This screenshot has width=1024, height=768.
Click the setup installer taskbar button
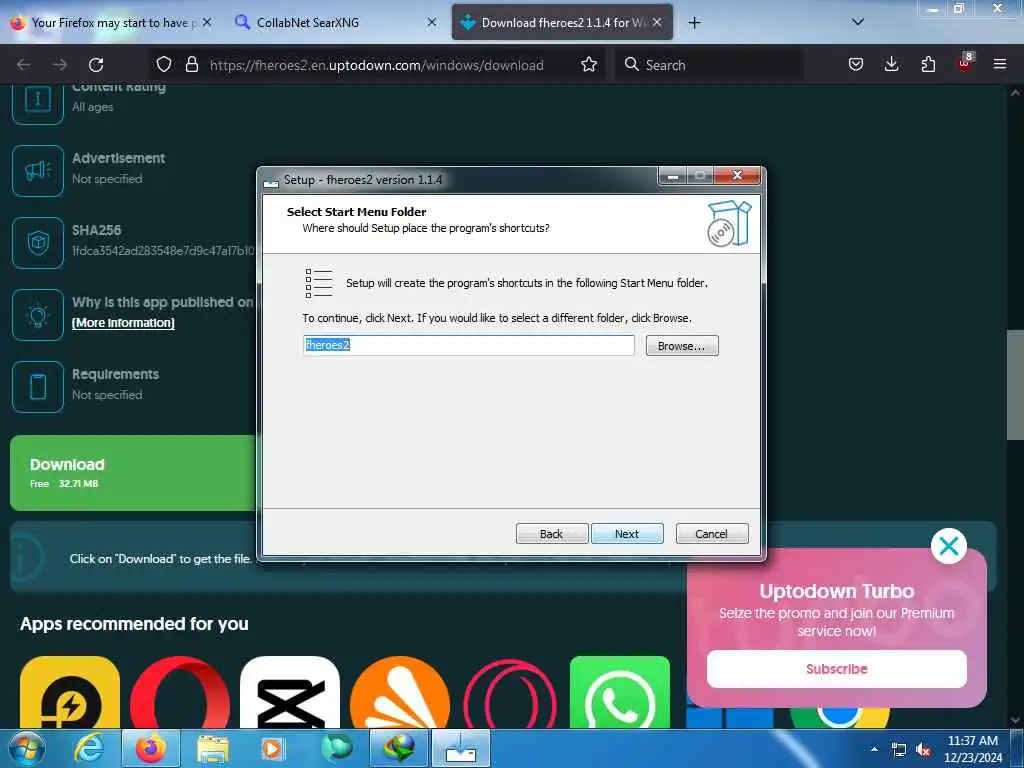pos(461,748)
